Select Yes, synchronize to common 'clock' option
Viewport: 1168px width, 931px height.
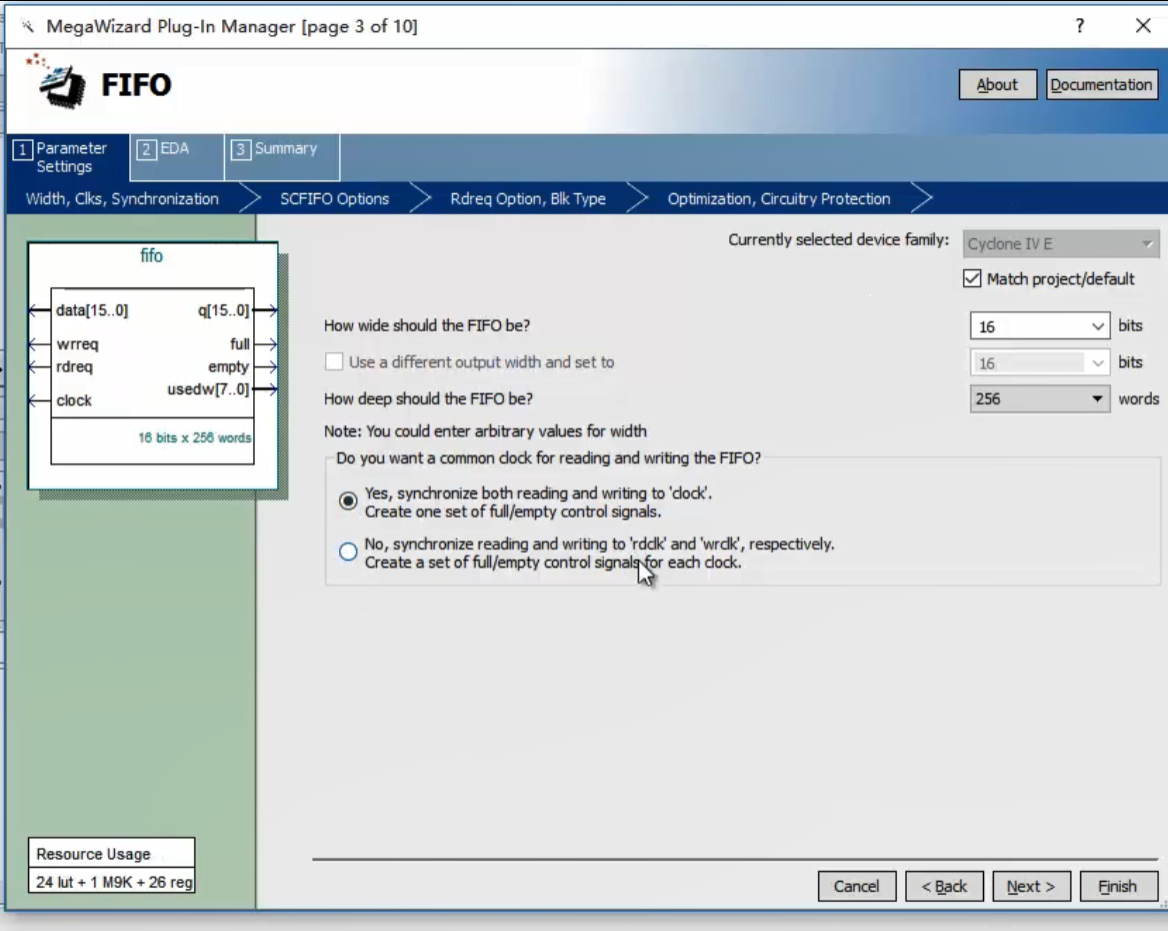348,501
